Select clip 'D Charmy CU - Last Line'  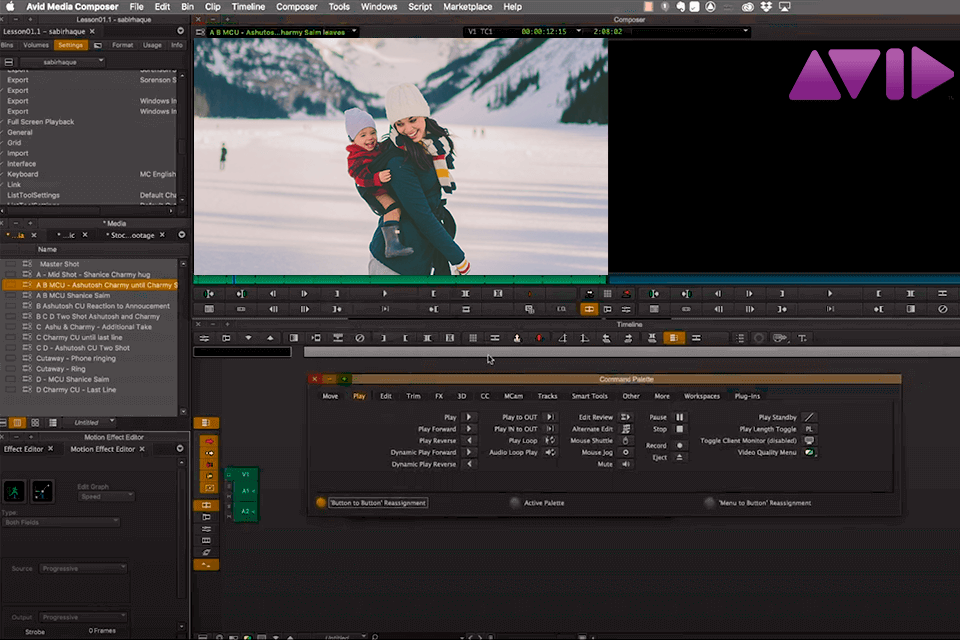[91, 390]
